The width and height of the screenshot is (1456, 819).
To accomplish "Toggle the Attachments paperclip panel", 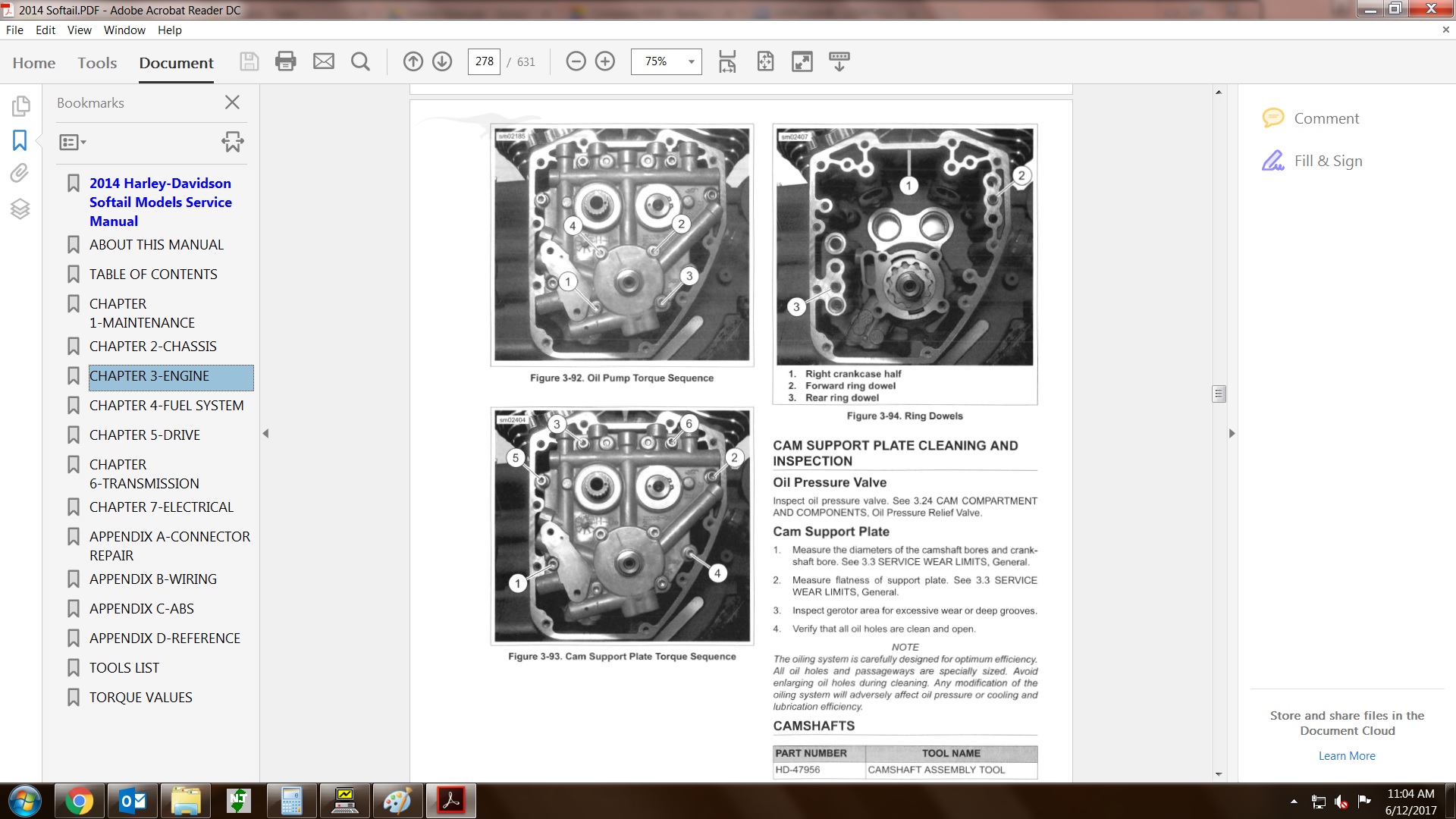I will (x=20, y=174).
